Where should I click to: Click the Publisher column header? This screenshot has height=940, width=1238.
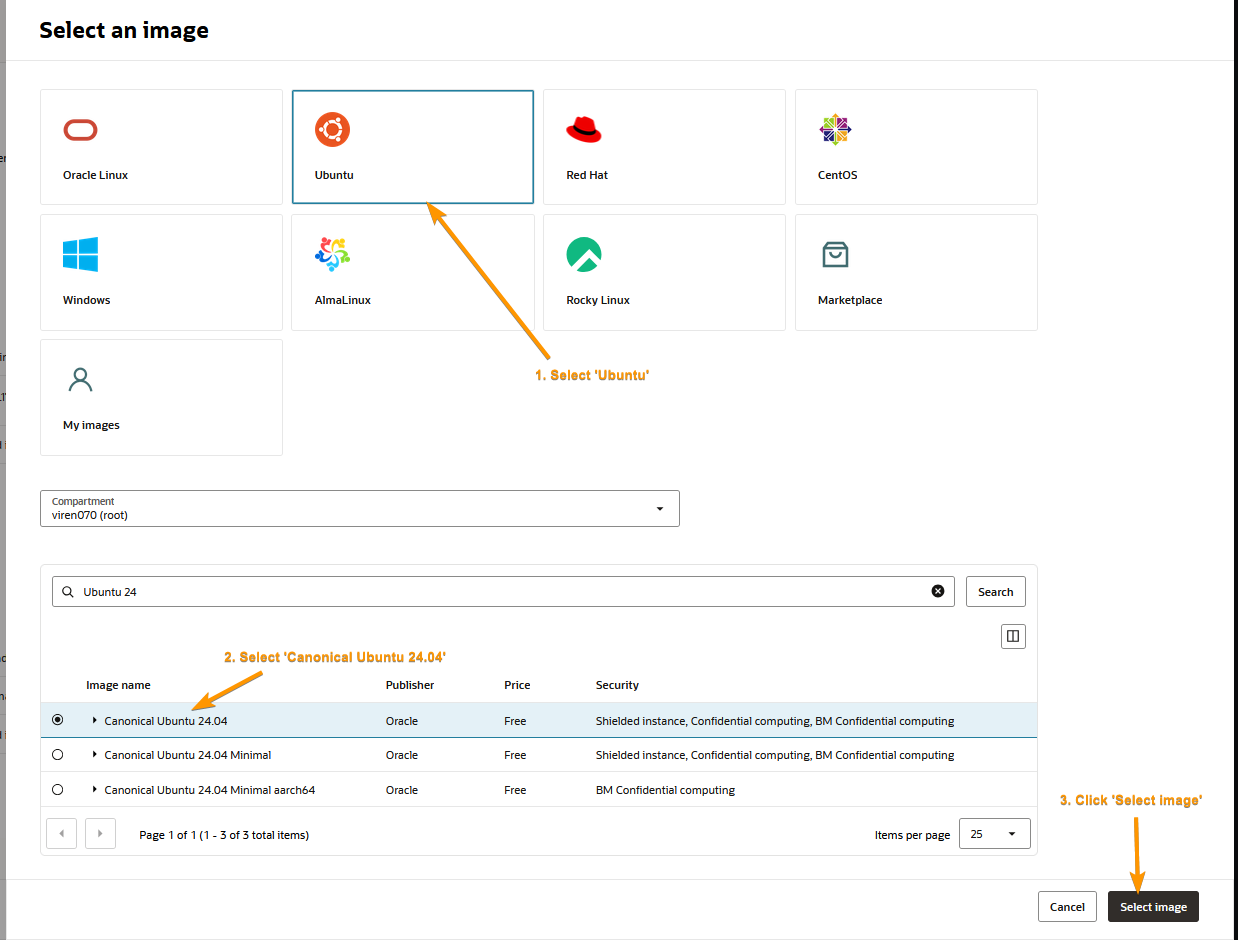tap(410, 685)
